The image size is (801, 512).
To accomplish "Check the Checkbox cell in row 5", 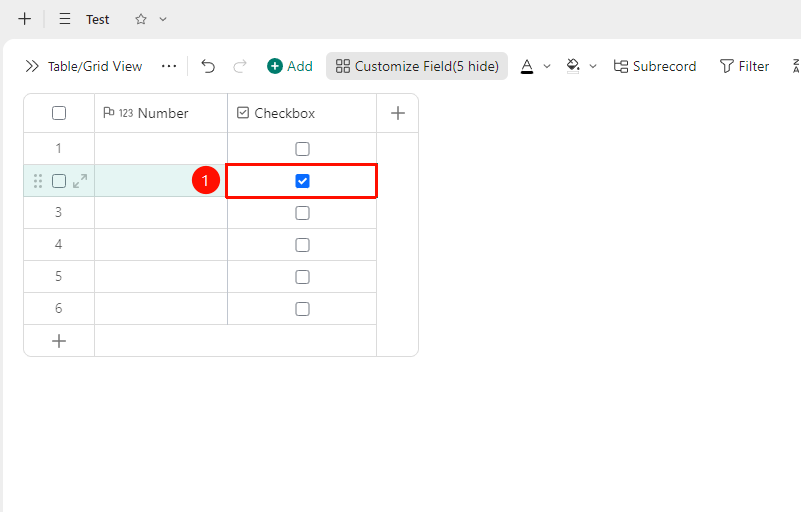I will point(302,276).
